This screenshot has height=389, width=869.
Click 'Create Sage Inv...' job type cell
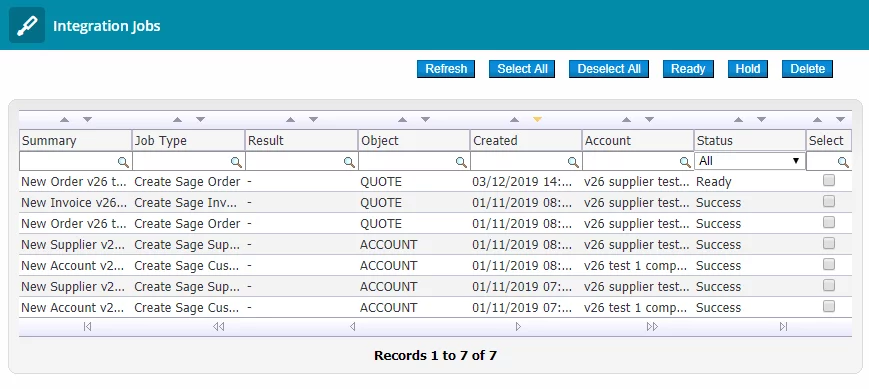click(187, 203)
